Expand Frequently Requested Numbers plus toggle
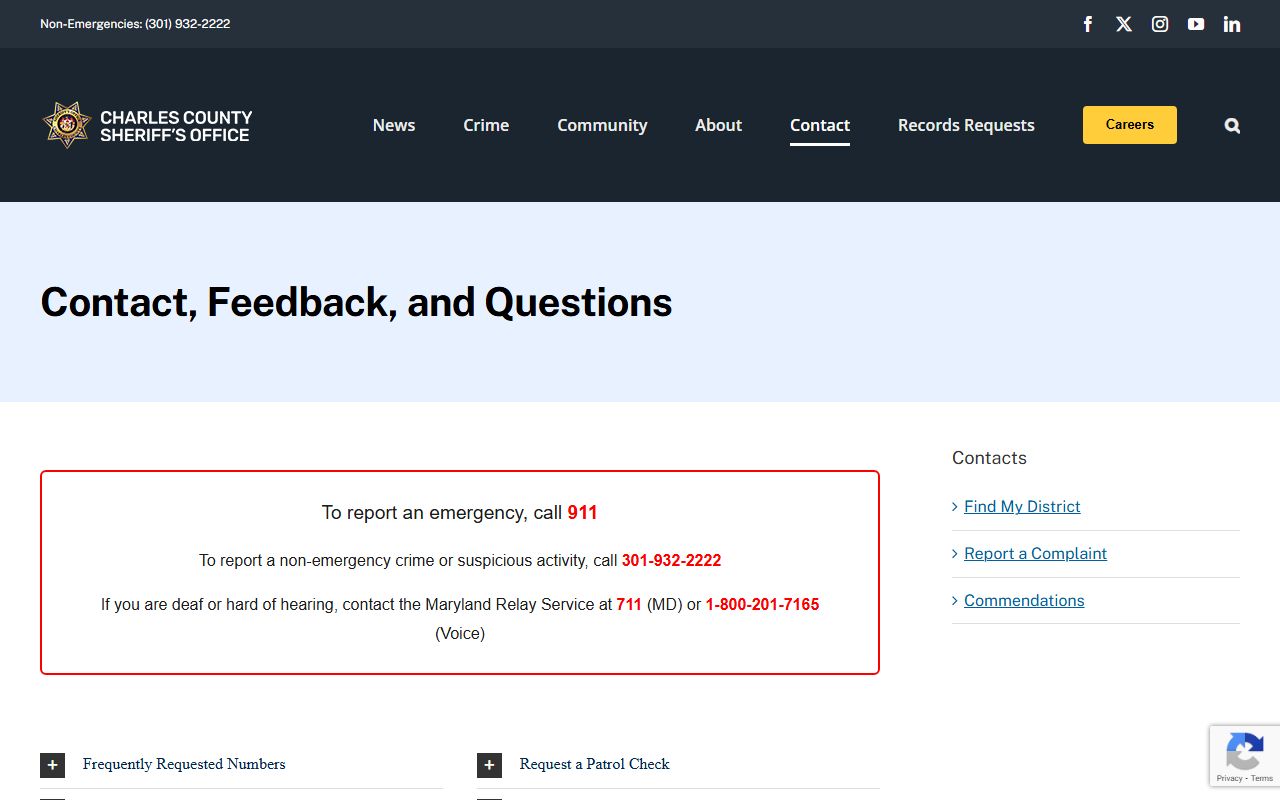Screen dimensions: 1280x800 tap(53, 765)
